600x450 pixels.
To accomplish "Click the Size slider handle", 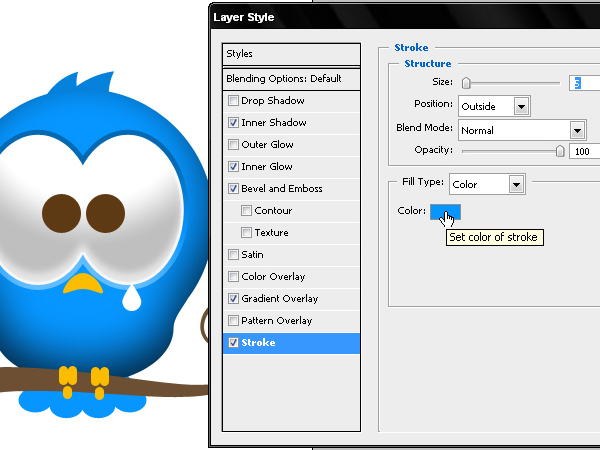I will point(466,83).
